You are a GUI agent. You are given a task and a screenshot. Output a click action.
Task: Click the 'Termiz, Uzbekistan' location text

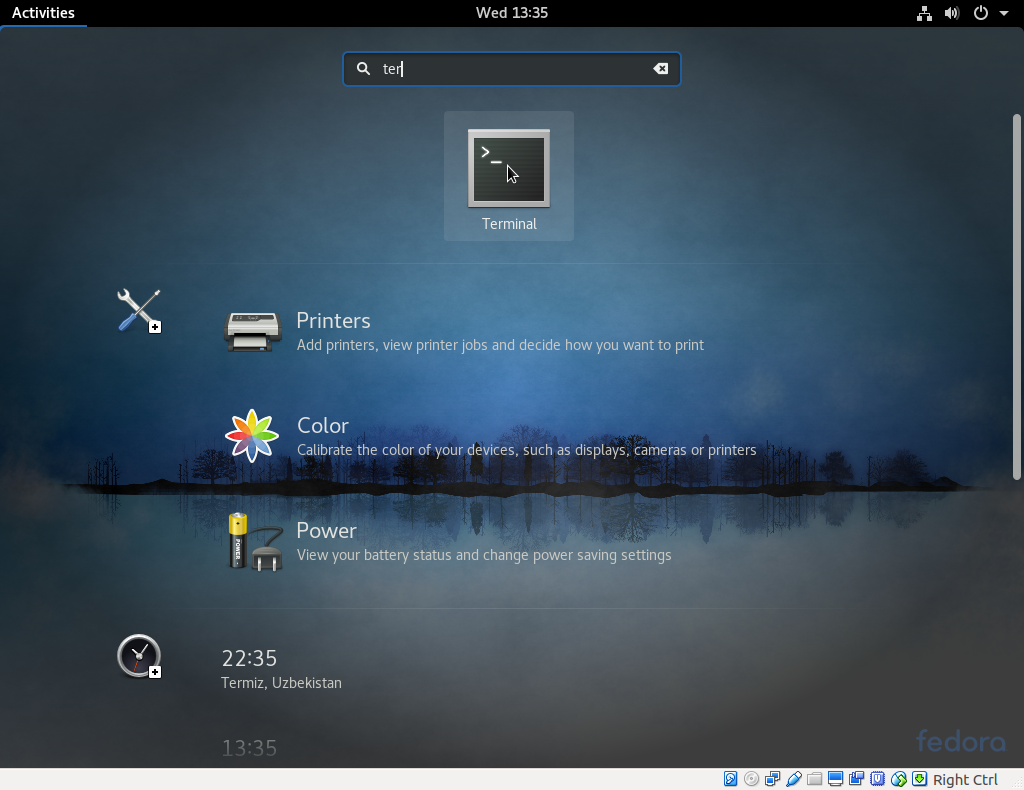point(281,683)
